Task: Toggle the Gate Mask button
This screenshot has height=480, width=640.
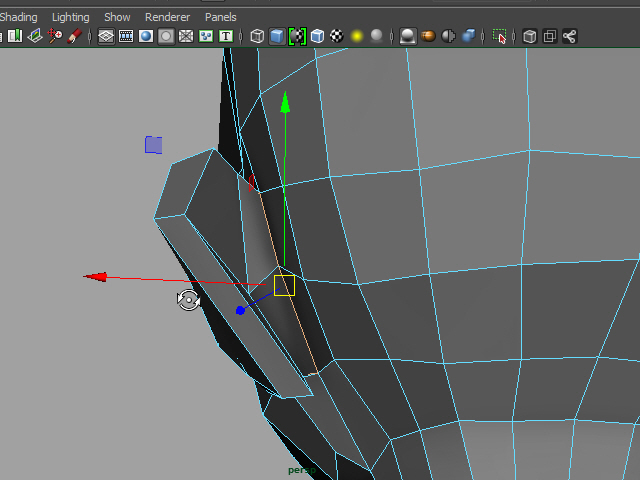Action: coord(166,36)
